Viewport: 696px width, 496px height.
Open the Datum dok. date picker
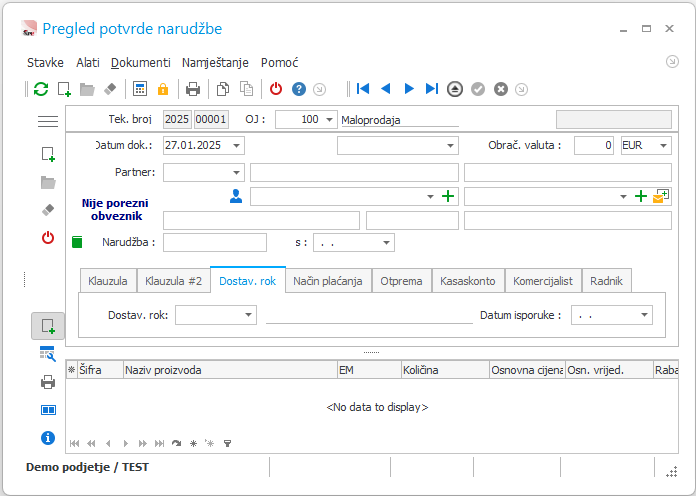pyautogui.click(x=237, y=145)
